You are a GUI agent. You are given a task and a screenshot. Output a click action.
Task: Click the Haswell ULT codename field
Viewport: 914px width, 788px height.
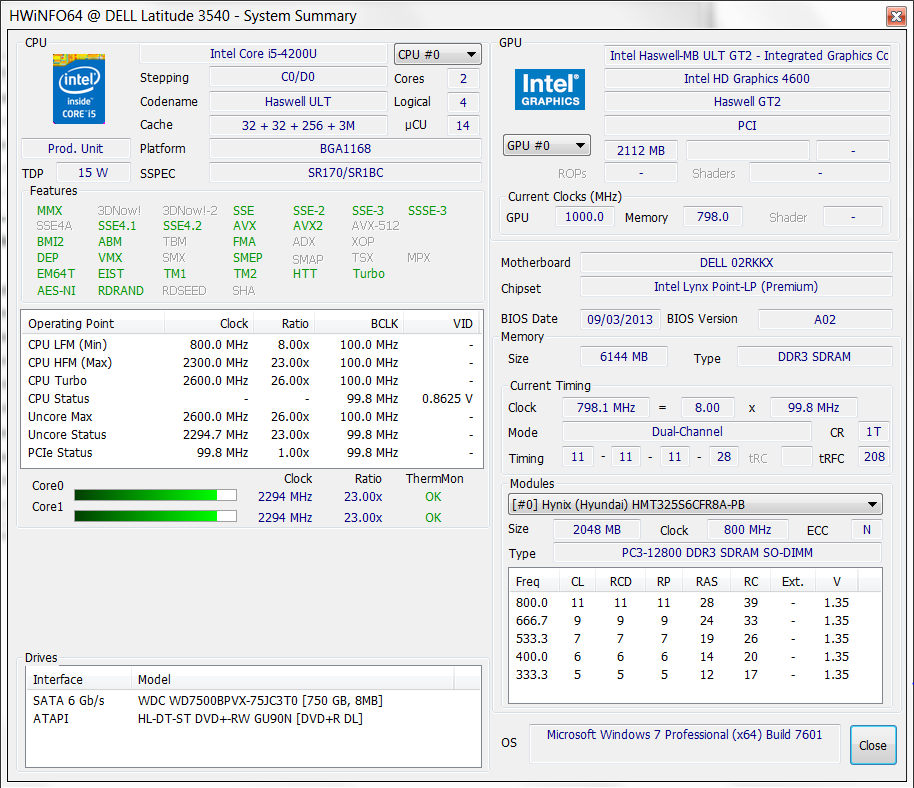click(298, 101)
